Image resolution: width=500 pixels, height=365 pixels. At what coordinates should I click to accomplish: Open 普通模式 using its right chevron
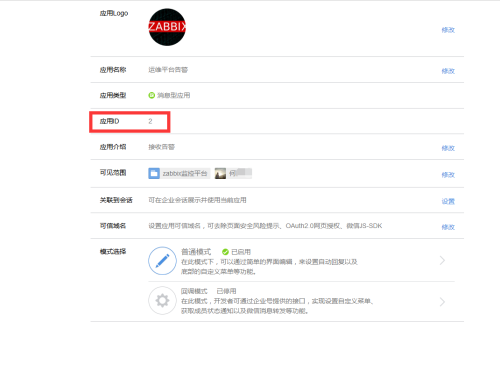(442, 260)
